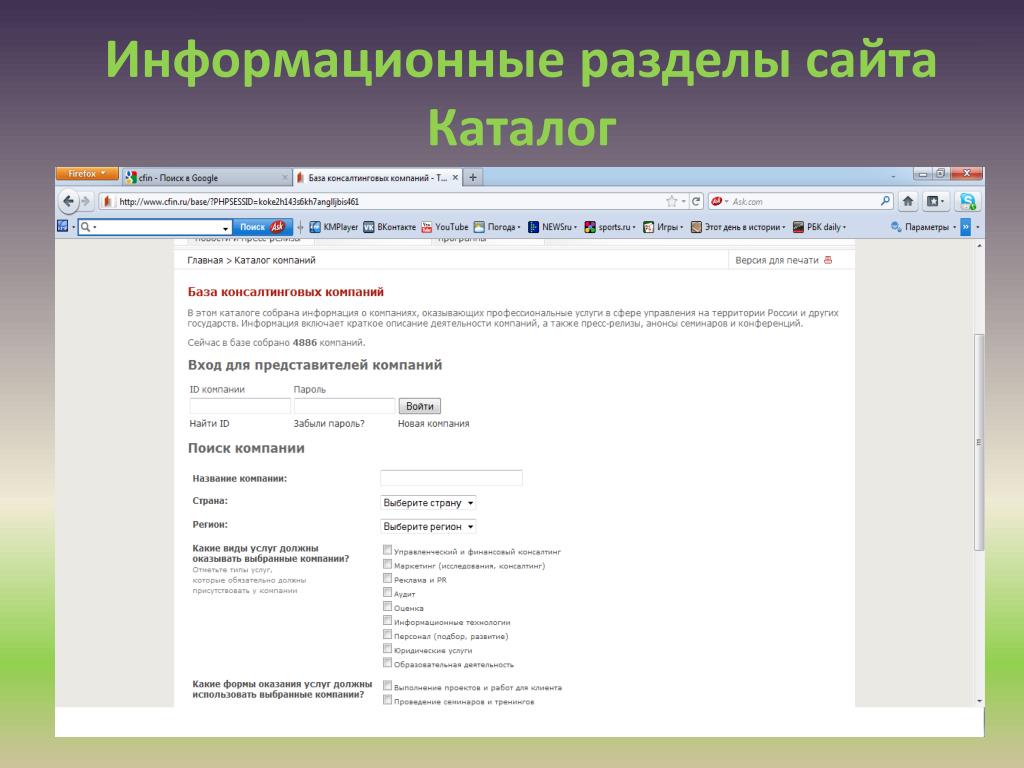Open the orange Firefox menu button
Screen dimensions: 1024x768
point(87,173)
